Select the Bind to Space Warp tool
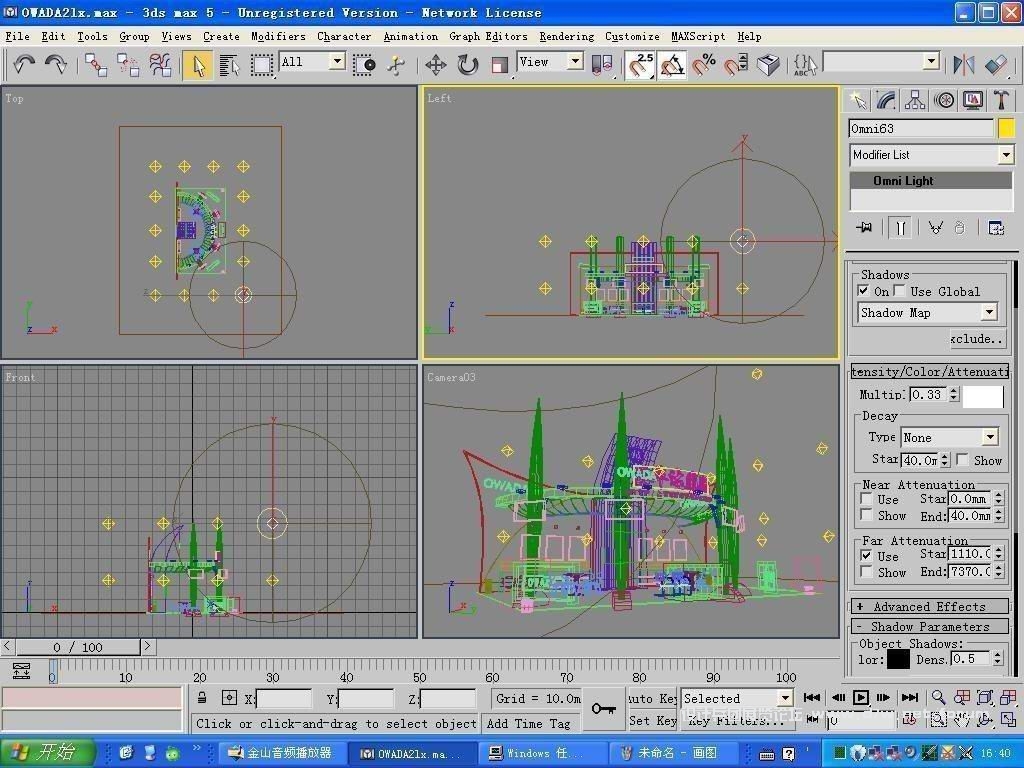 point(160,65)
